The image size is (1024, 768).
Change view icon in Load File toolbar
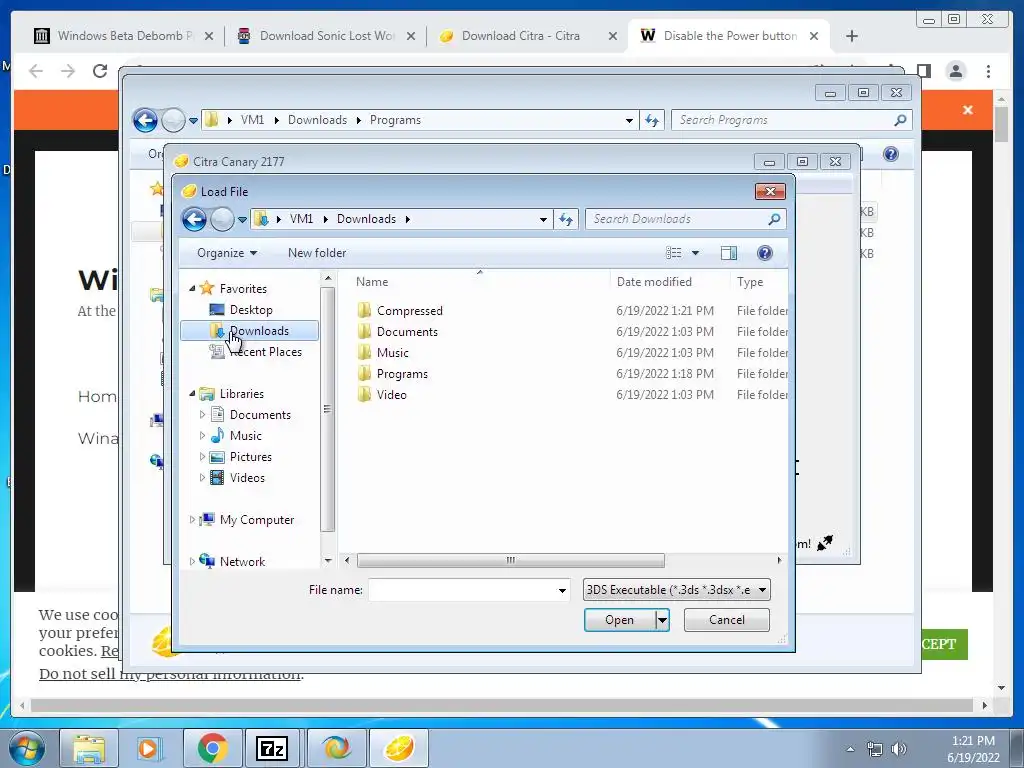[673, 253]
